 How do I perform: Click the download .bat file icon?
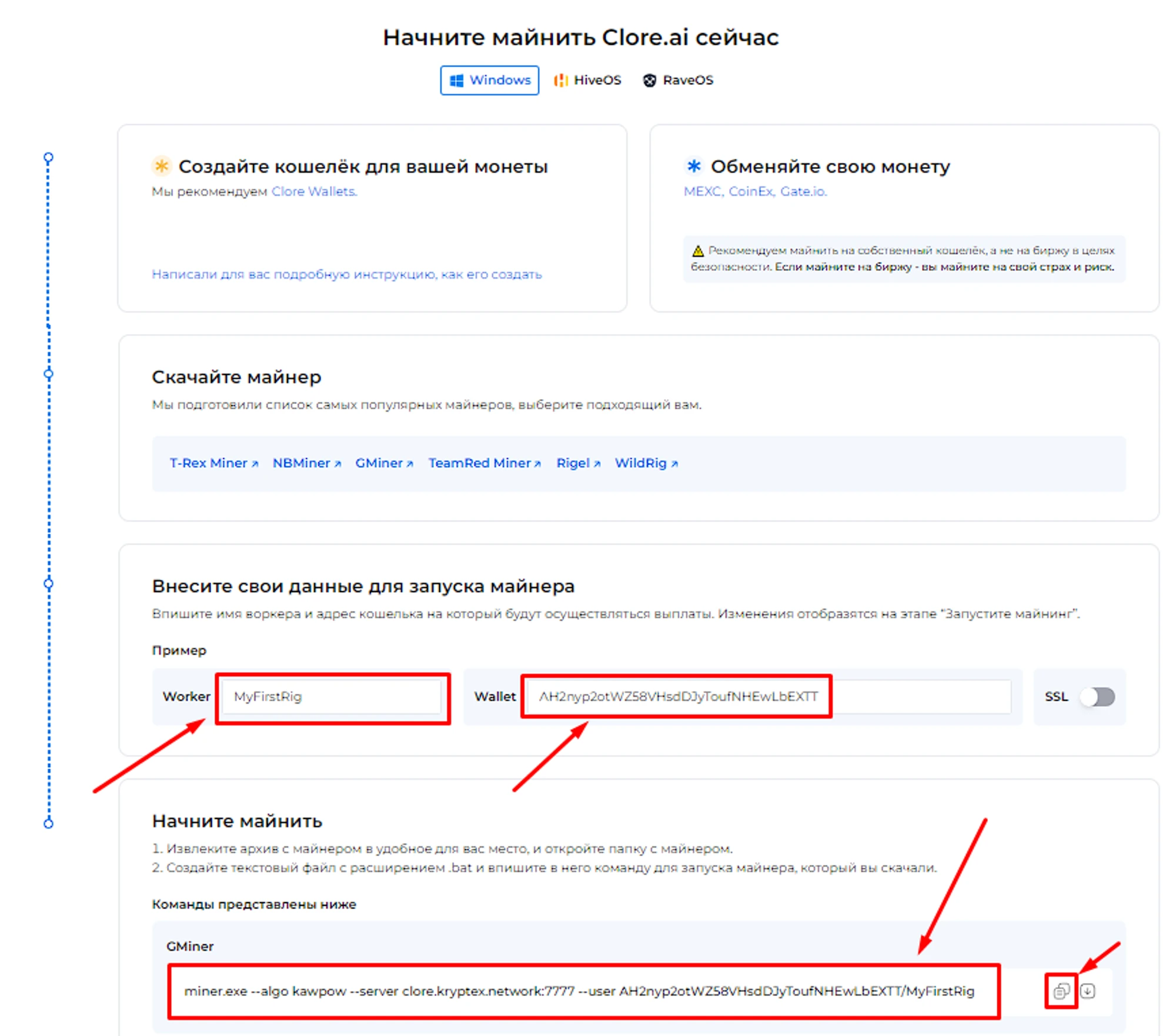click(1088, 991)
